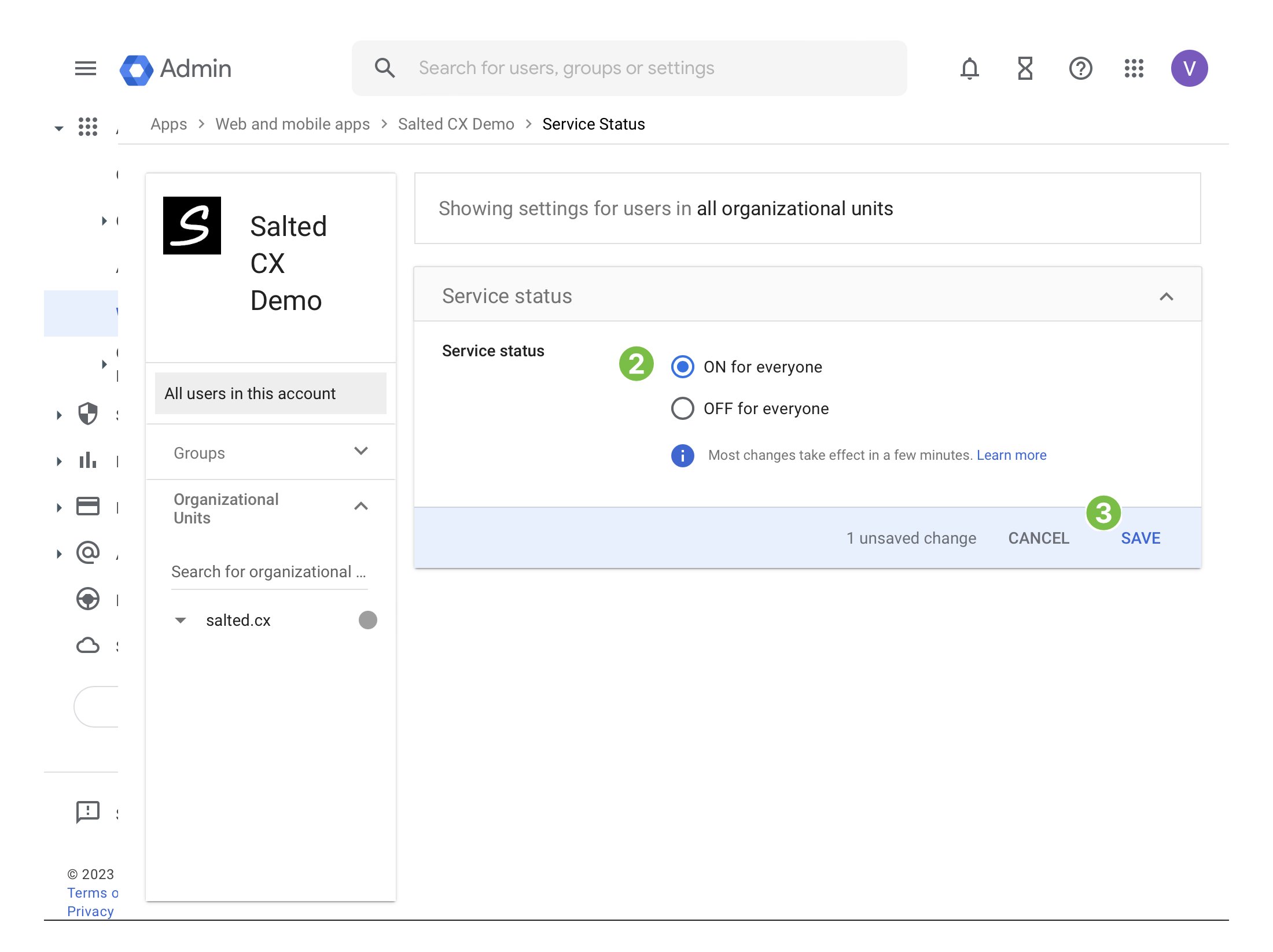Click the Search for organizational units field
The image size is (1273, 952).
(270, 572)
